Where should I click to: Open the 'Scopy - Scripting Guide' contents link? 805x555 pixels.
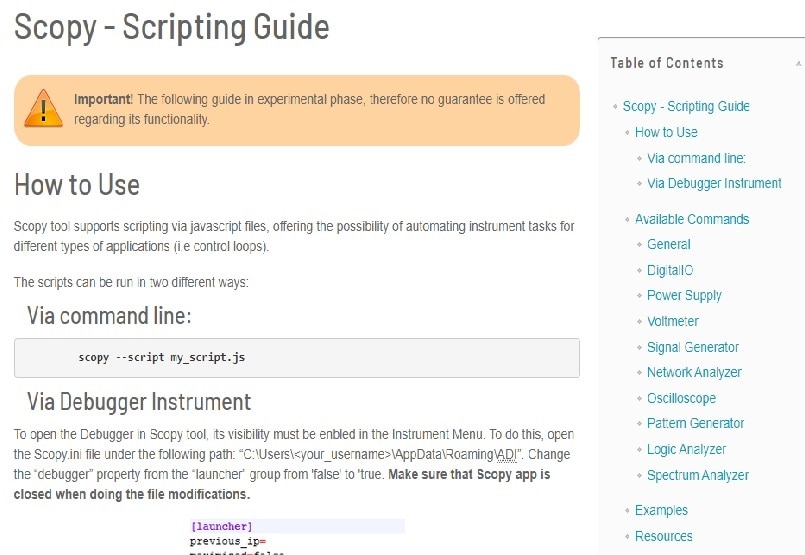tap(686, 106)
